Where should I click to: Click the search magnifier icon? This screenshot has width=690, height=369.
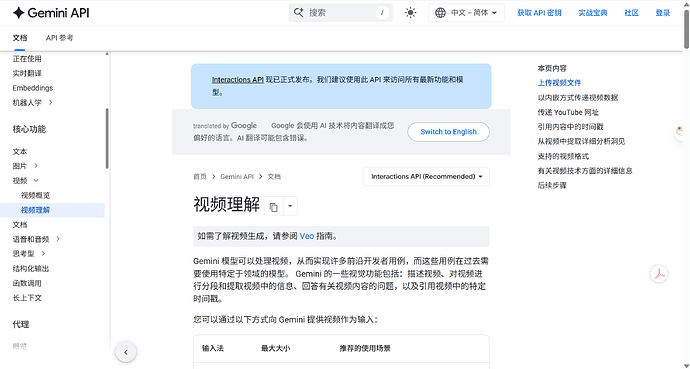click(x=299, y=13)
